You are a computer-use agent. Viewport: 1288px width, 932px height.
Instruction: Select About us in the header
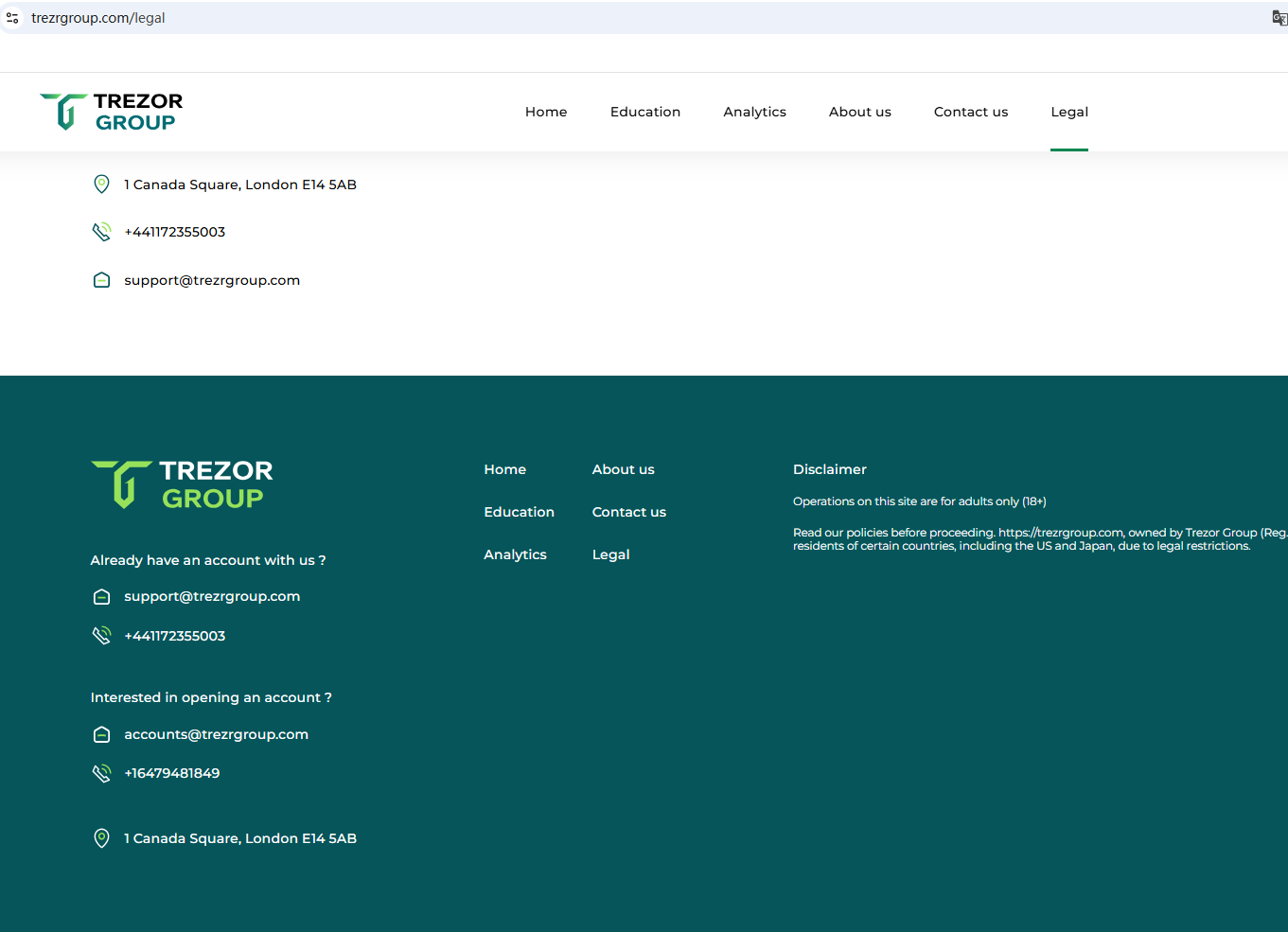pyautogui.click(x=859, y=112)
